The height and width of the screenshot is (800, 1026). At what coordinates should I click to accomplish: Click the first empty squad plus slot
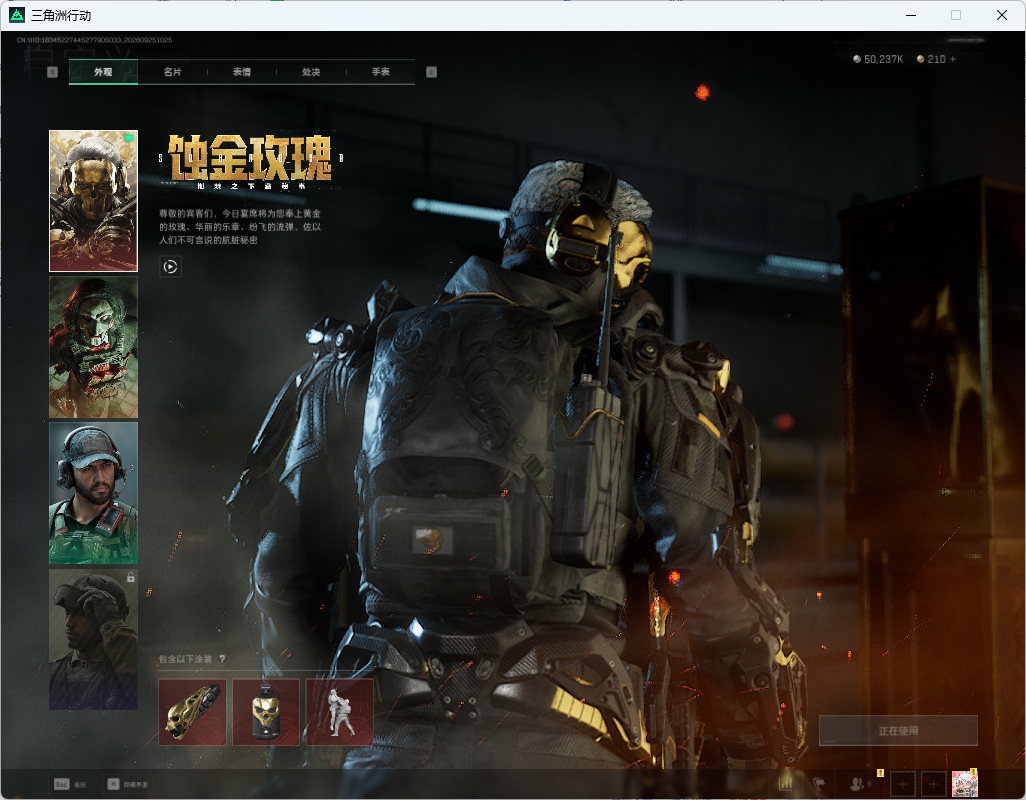coord(902,784)
